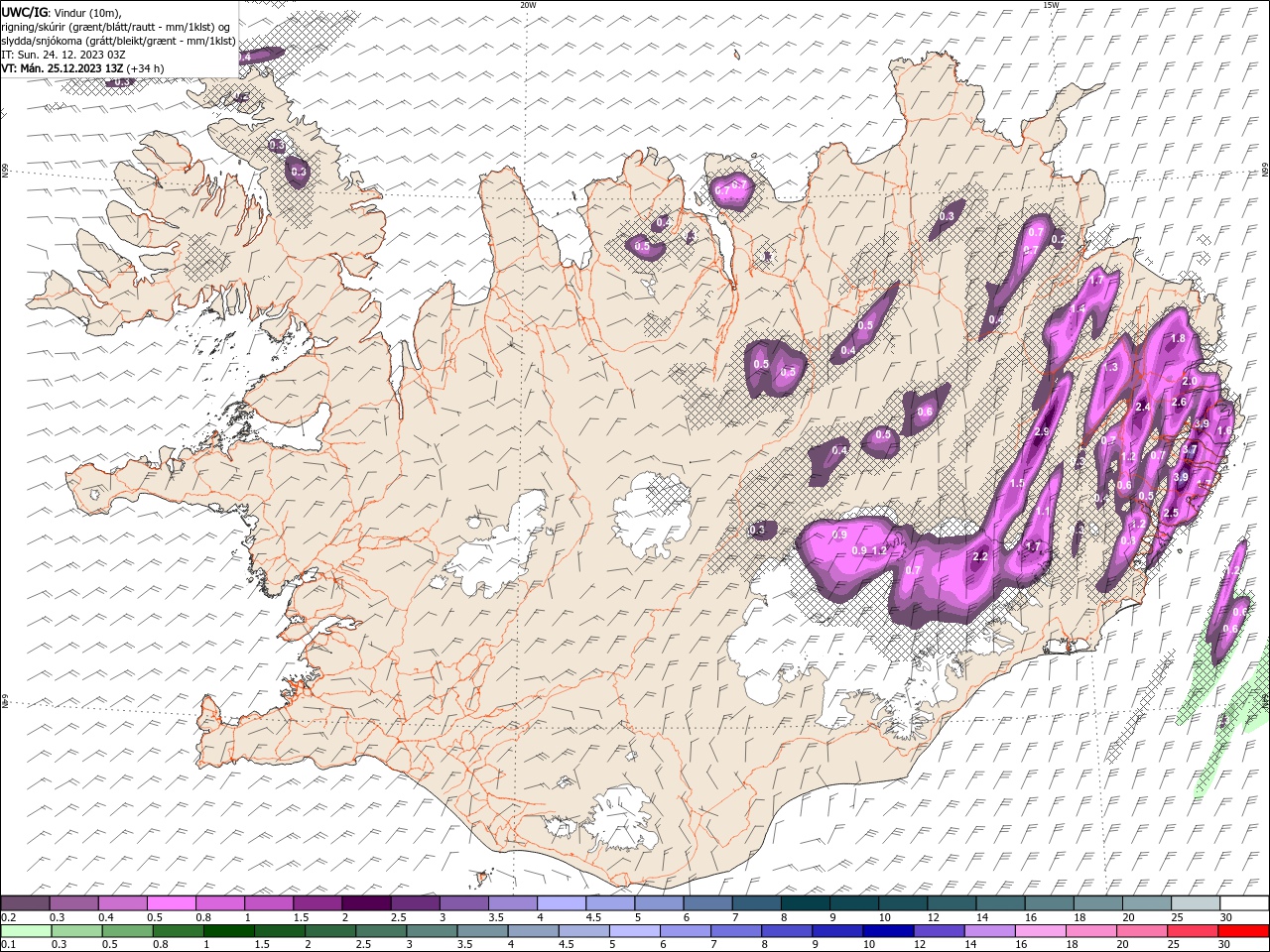Click the '0.2' label under the upper snow scale
The image size is (1270, 952).
click(8, 918)
